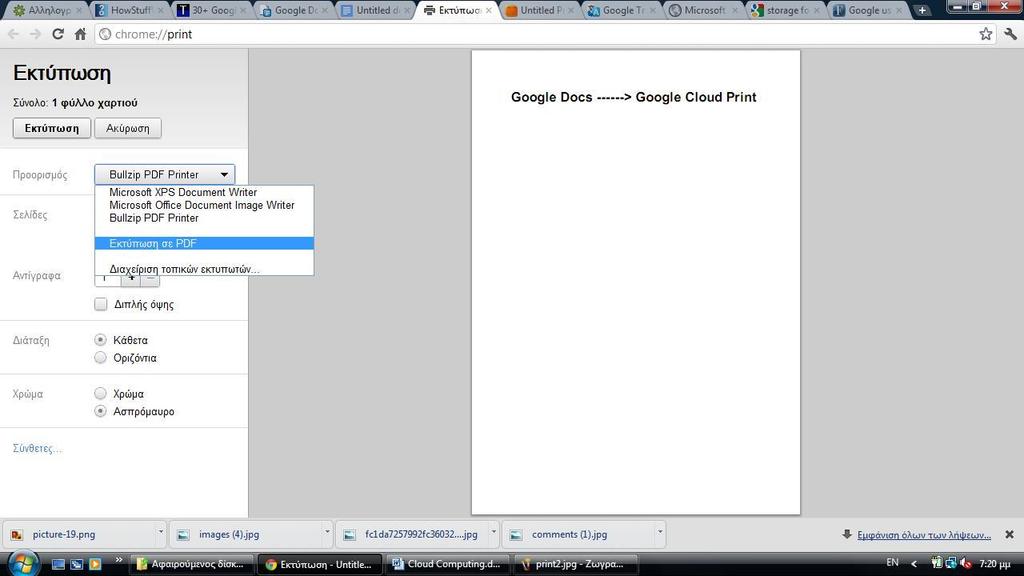Expand quick launch overflow chevron
This screenshot has width=1024, height=576.
118,560
